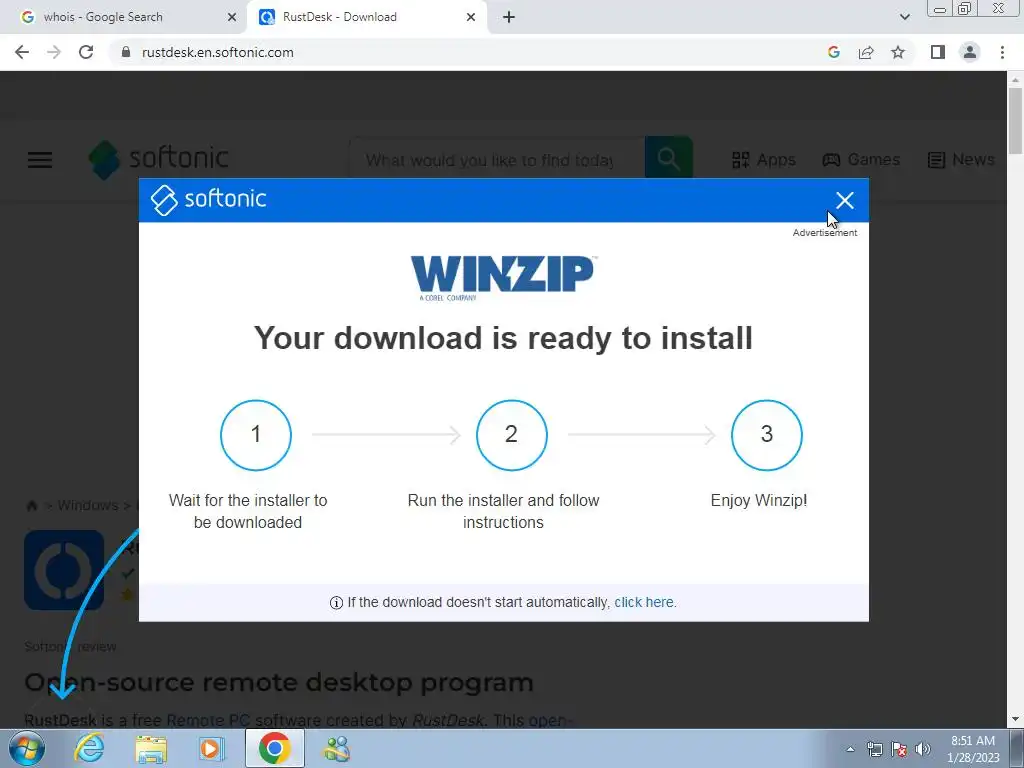Launch Internet Explorer from the taskbar
The height and width of the screenshot is (768, 1024).
pos(89,748)
